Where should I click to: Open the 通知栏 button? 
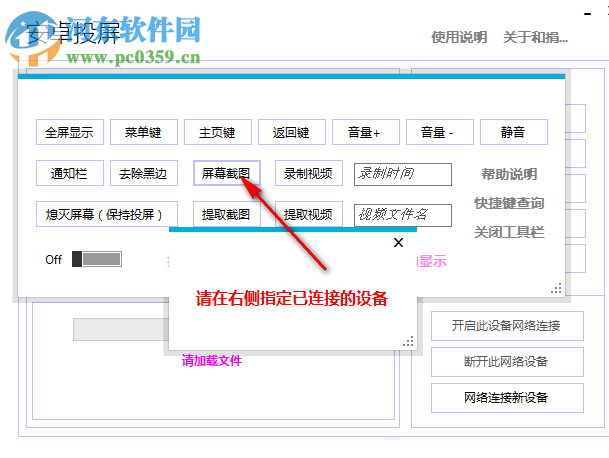click(70, 173)
